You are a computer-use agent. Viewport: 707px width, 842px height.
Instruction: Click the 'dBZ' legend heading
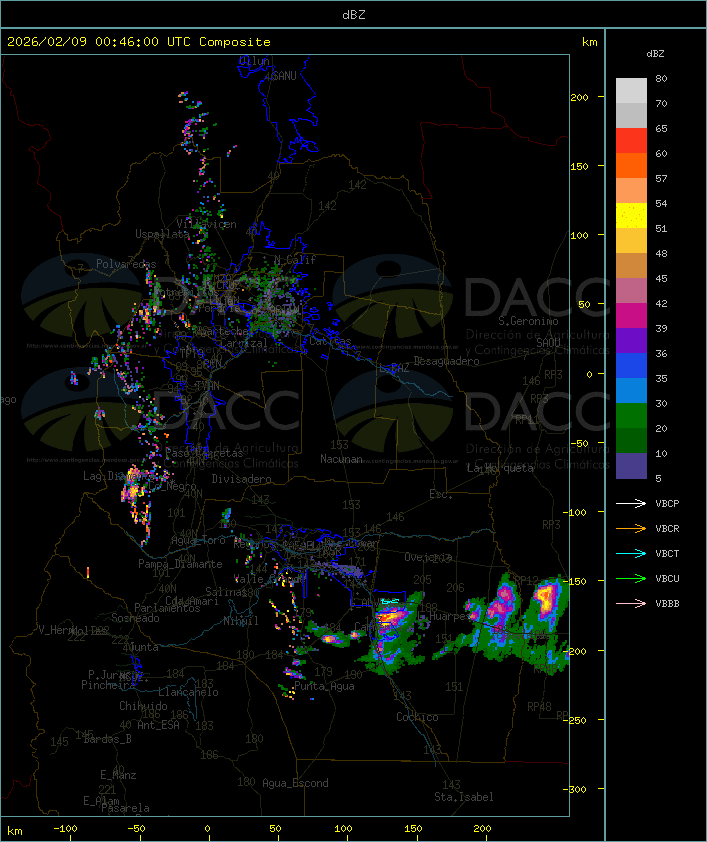click(655, 54)
